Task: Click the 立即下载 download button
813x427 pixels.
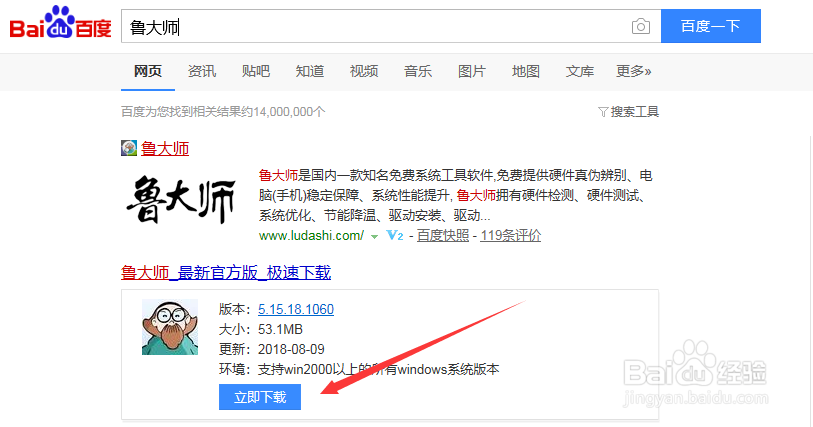Action: (x=260, y=397)
